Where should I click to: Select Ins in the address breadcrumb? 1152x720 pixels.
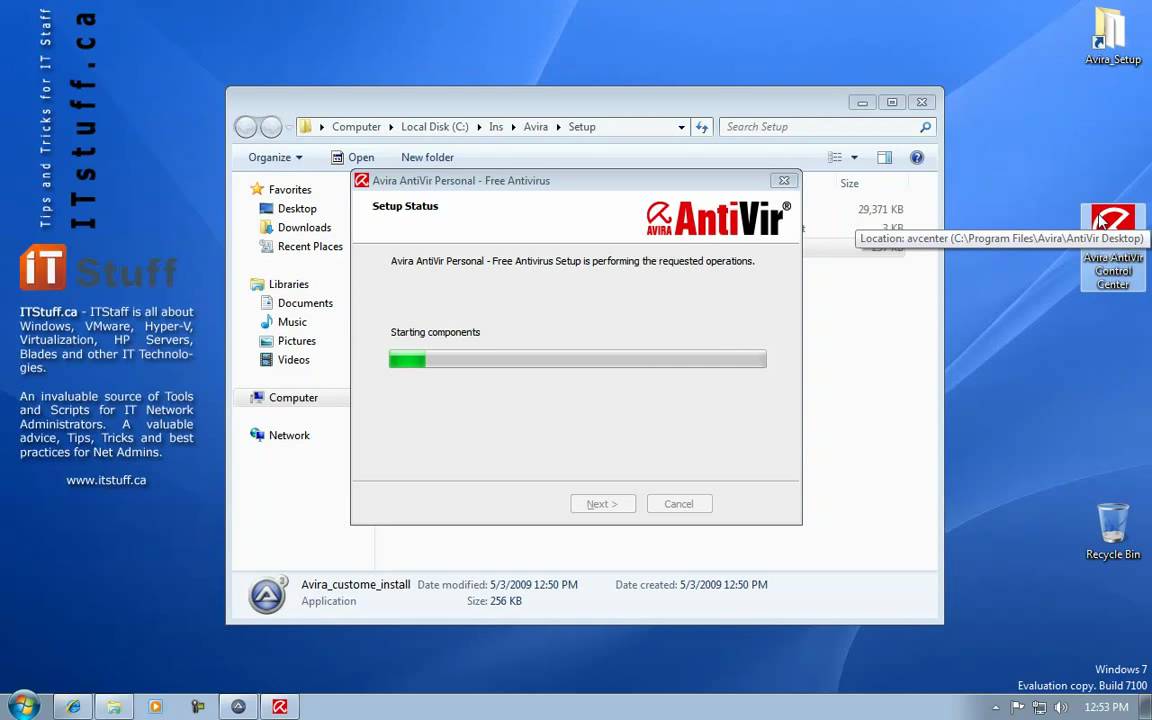pos(496,127)
